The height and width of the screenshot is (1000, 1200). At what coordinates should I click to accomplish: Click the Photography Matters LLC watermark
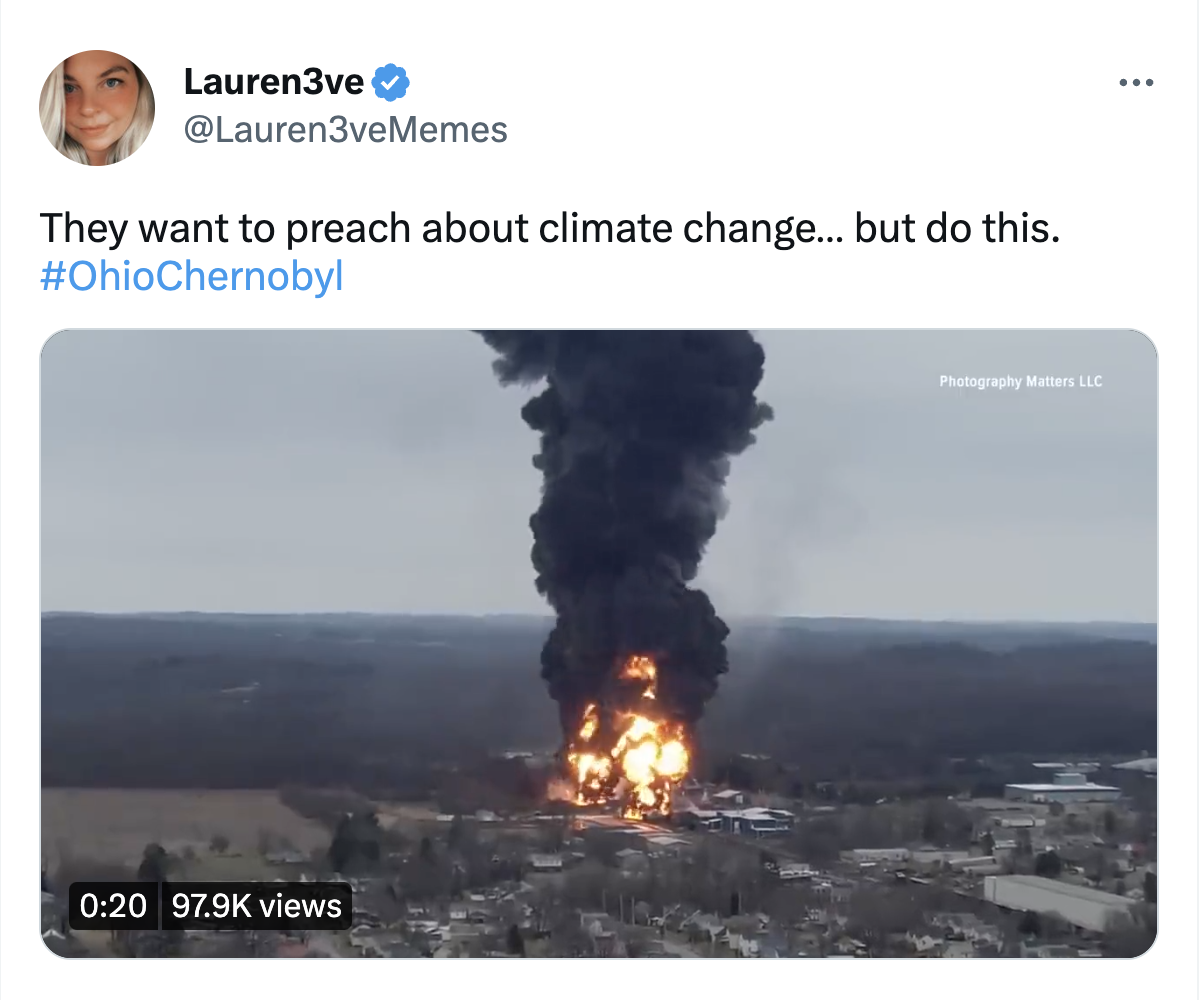[1020, 381]
